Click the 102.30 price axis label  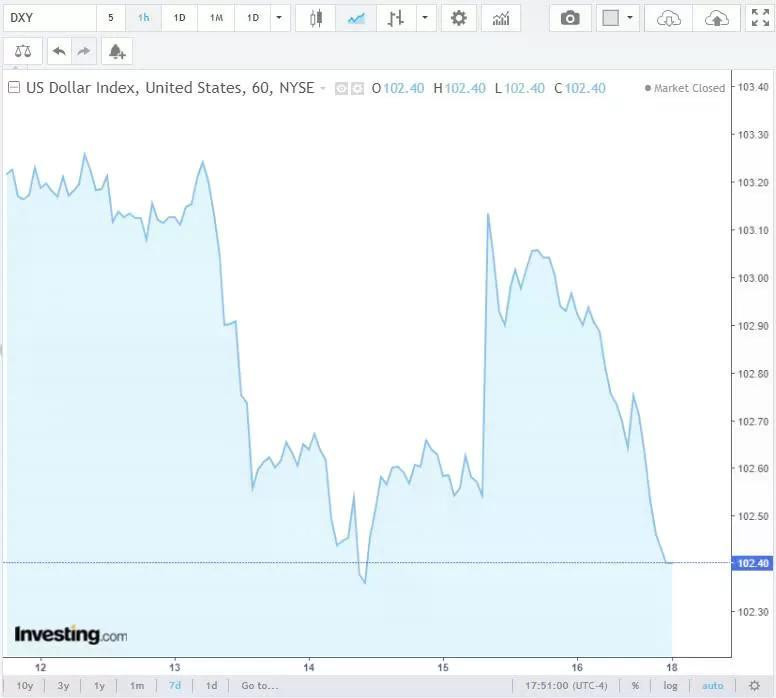click(x=753, y=612)
